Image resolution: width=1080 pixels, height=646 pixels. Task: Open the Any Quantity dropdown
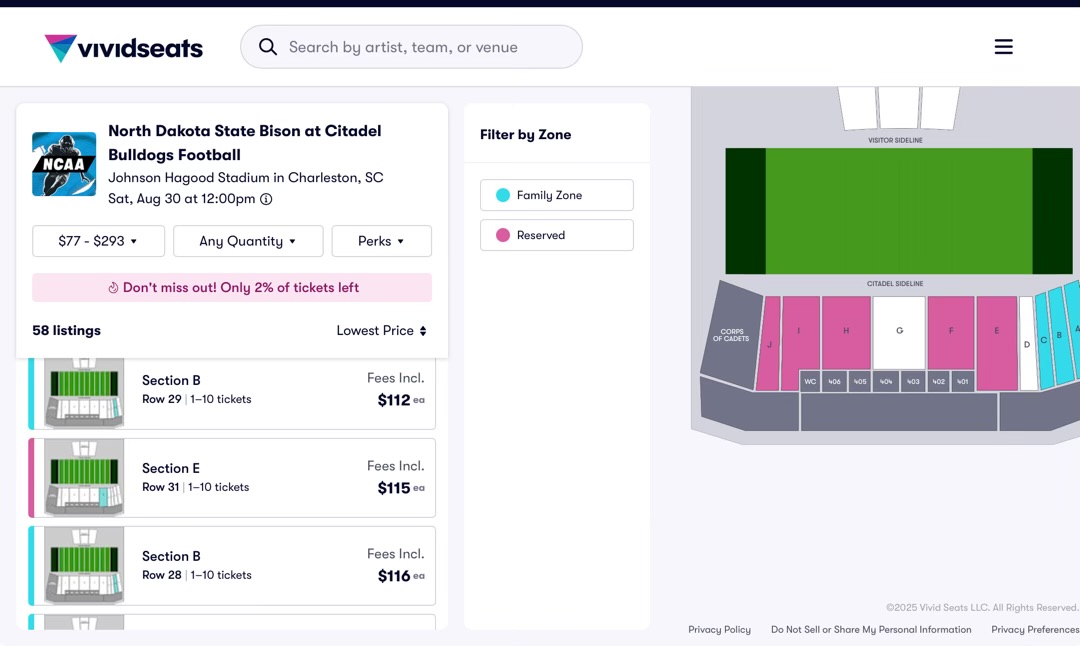[x=248, y=241]
